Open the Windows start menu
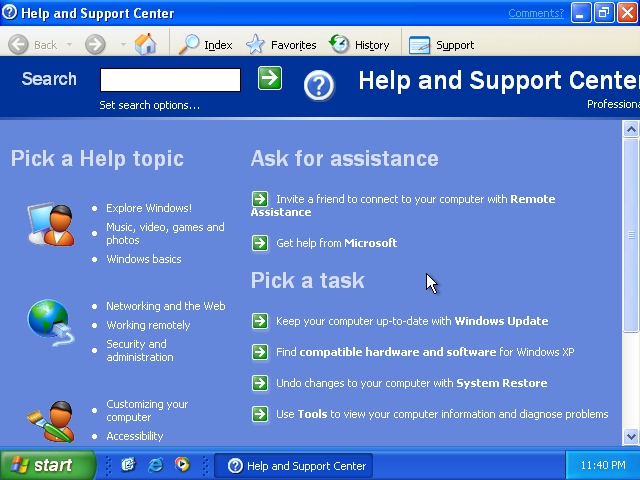Image resolution: width=640 pixels, height=480 pixels. (x=48, y=465)
